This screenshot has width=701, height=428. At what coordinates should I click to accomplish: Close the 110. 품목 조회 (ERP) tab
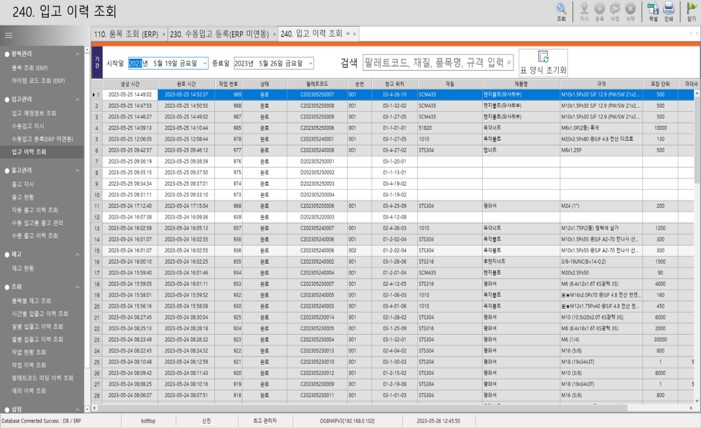pyautogui.click(x=164, y=34)
